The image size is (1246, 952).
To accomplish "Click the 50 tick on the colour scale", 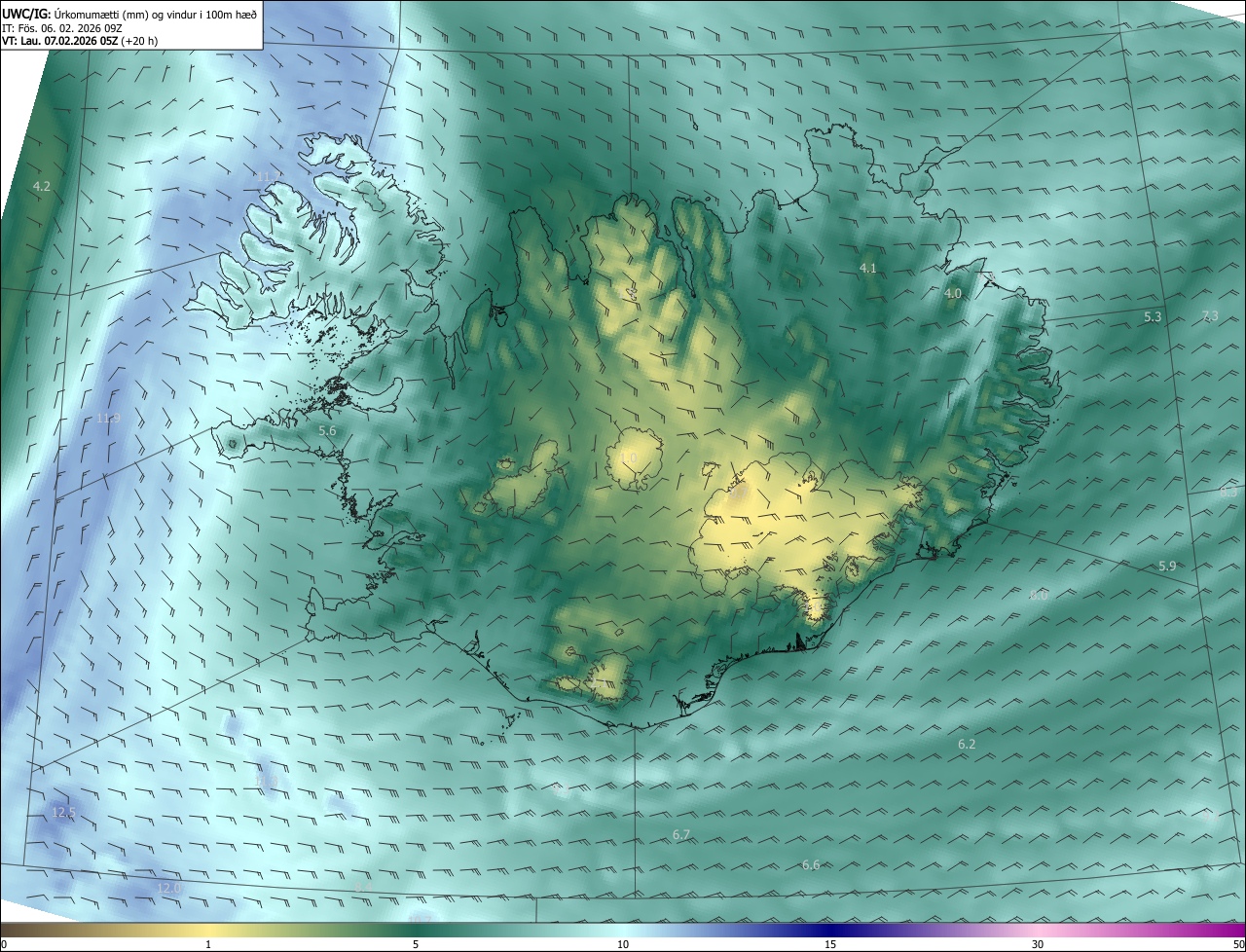I will click(1238, 945).
